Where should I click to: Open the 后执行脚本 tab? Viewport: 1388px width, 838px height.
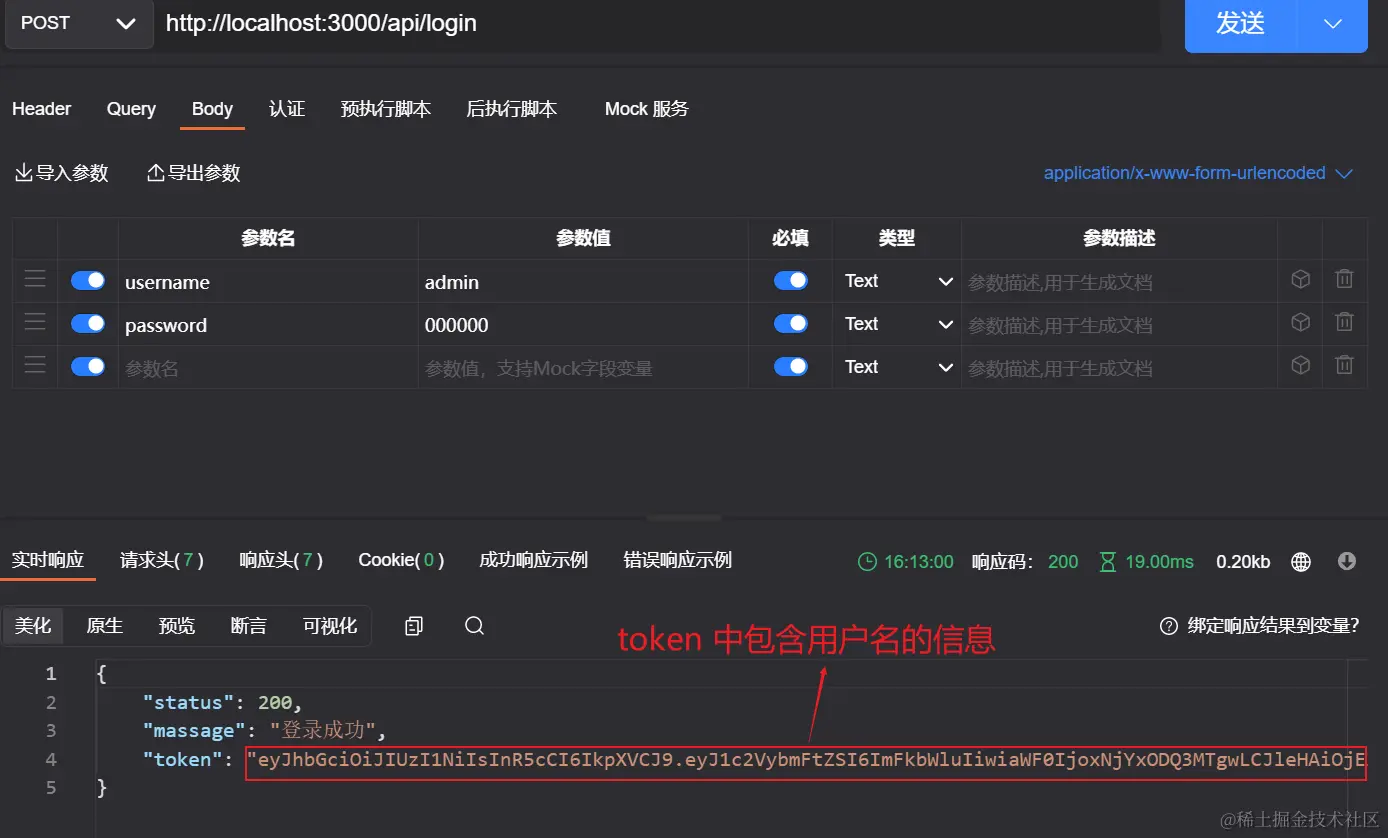[x=511, y=109]
